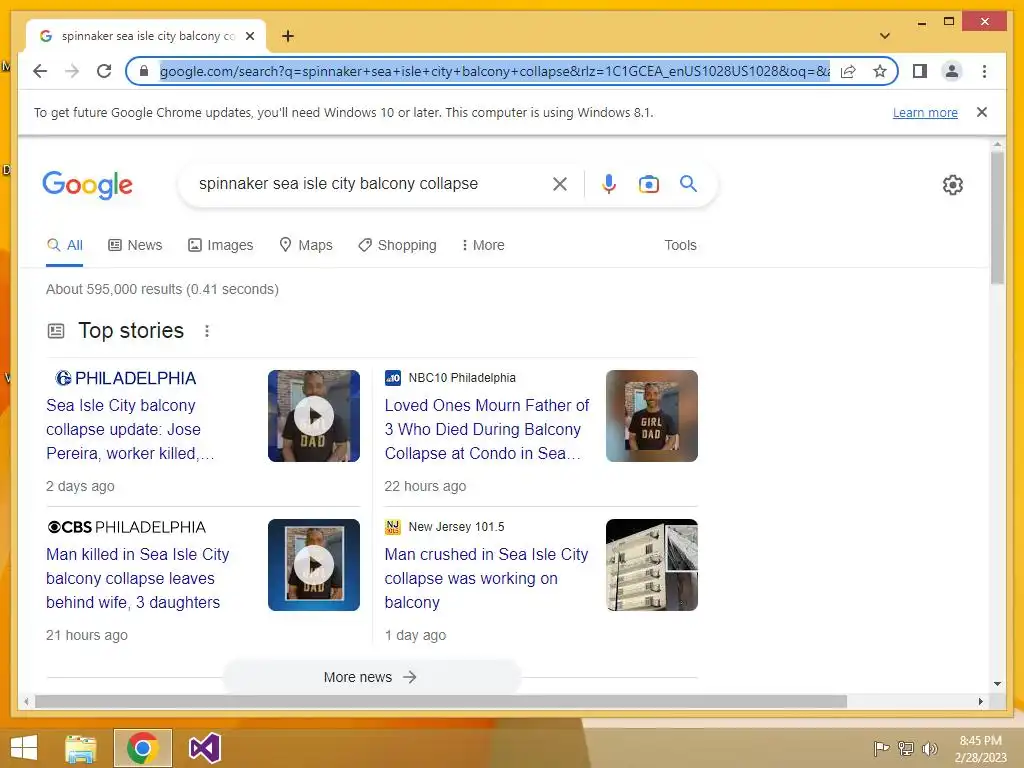Open 'Loved Ones Mourn Father of 3' story
The image size is (1024, 768).
[x=487, y=429]
